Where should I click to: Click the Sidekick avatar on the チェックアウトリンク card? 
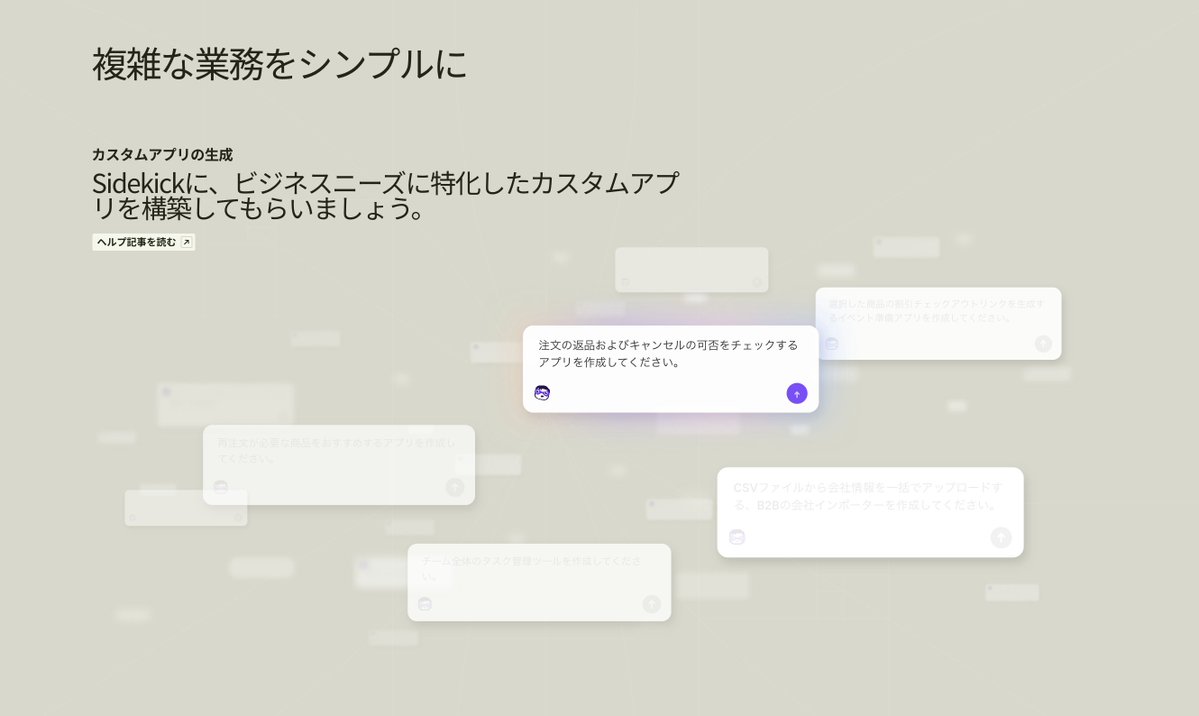click(832, 343)
